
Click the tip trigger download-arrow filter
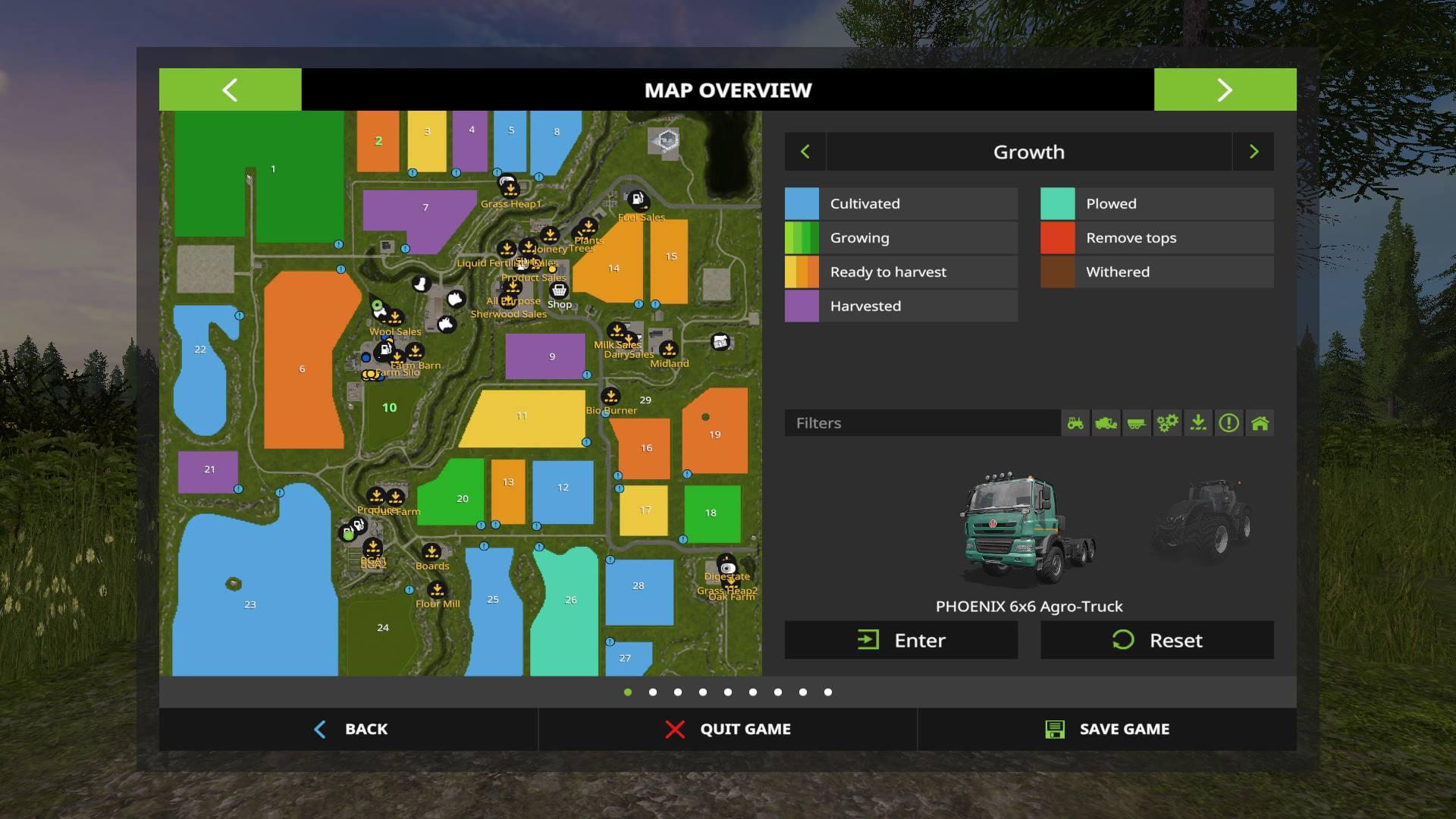(1198, 423)
